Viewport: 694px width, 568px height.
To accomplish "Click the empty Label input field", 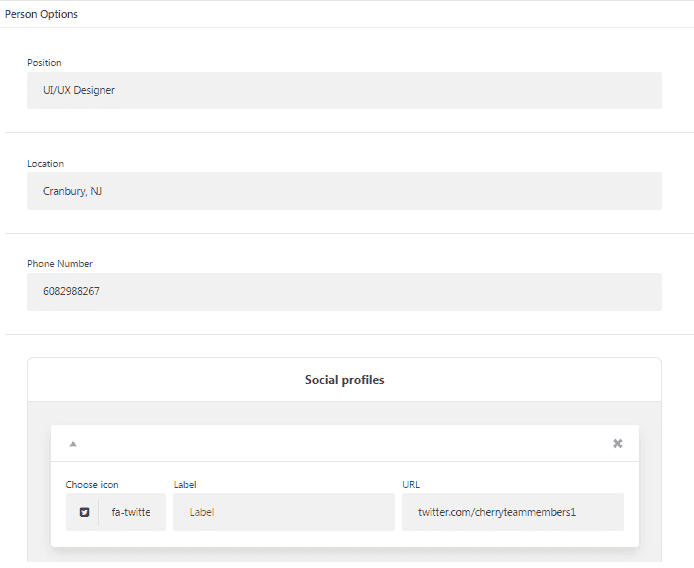I will (284, 512).
